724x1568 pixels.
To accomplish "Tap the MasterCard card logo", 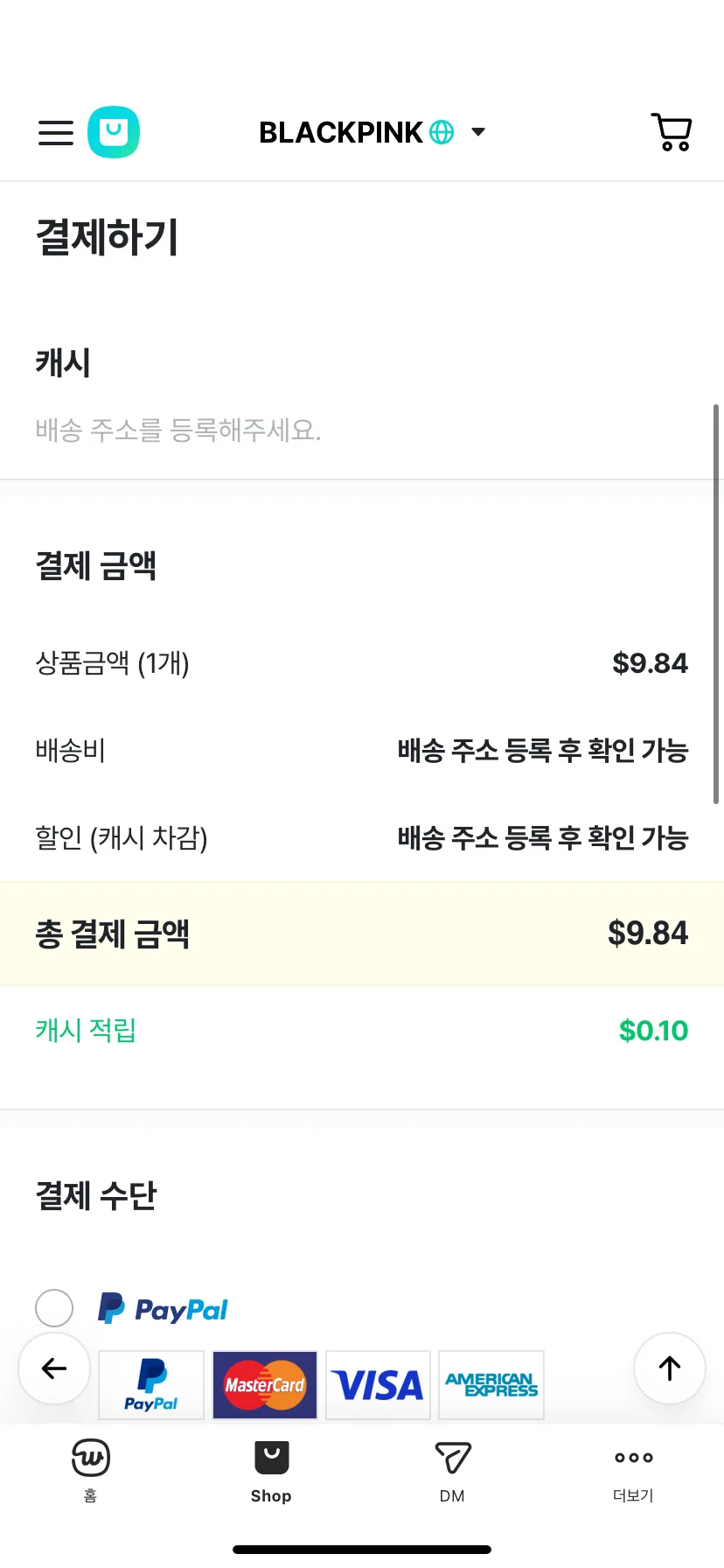I will (265, 1385).
